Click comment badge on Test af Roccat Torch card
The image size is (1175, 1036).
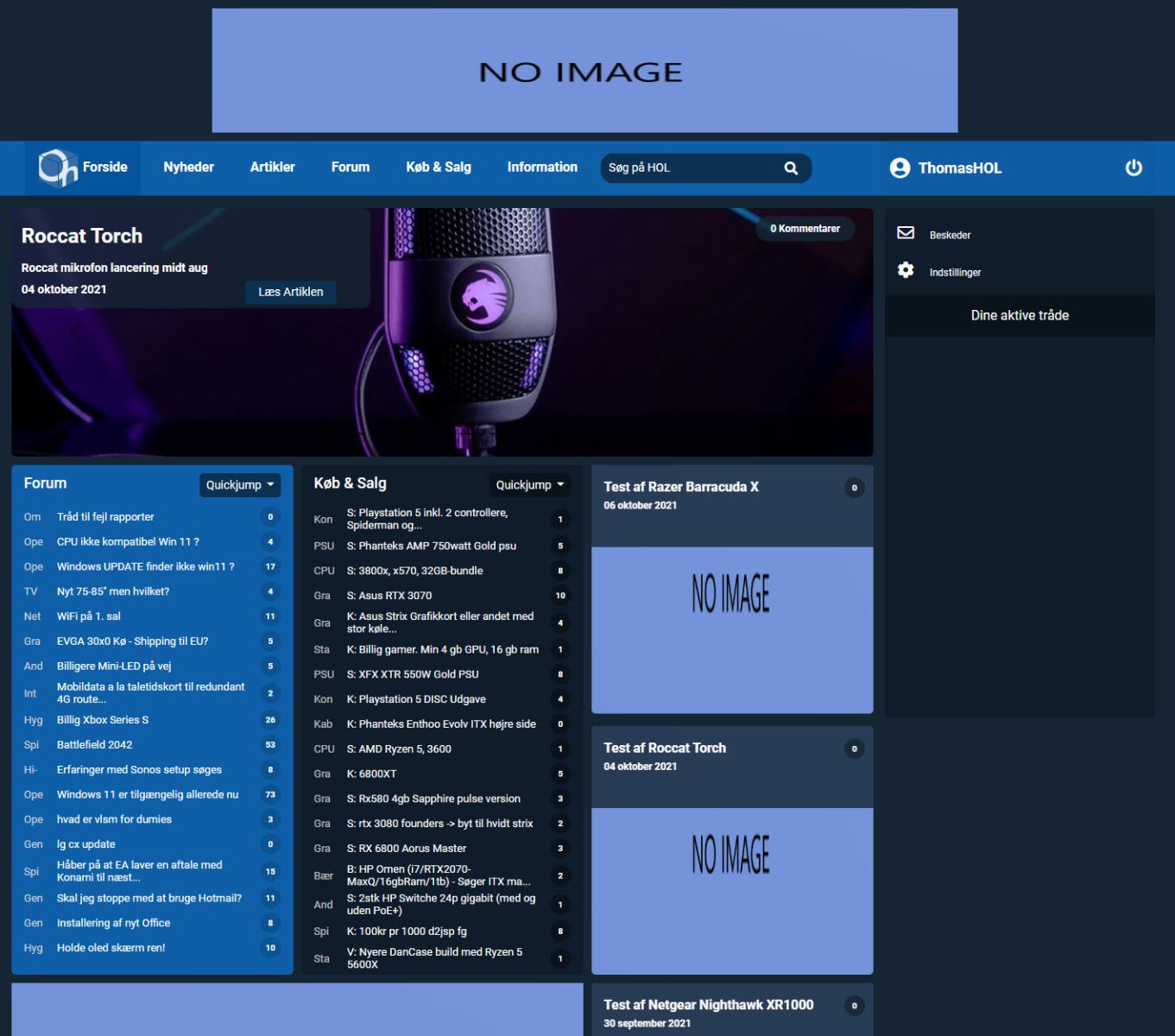(x=854, y=749)
